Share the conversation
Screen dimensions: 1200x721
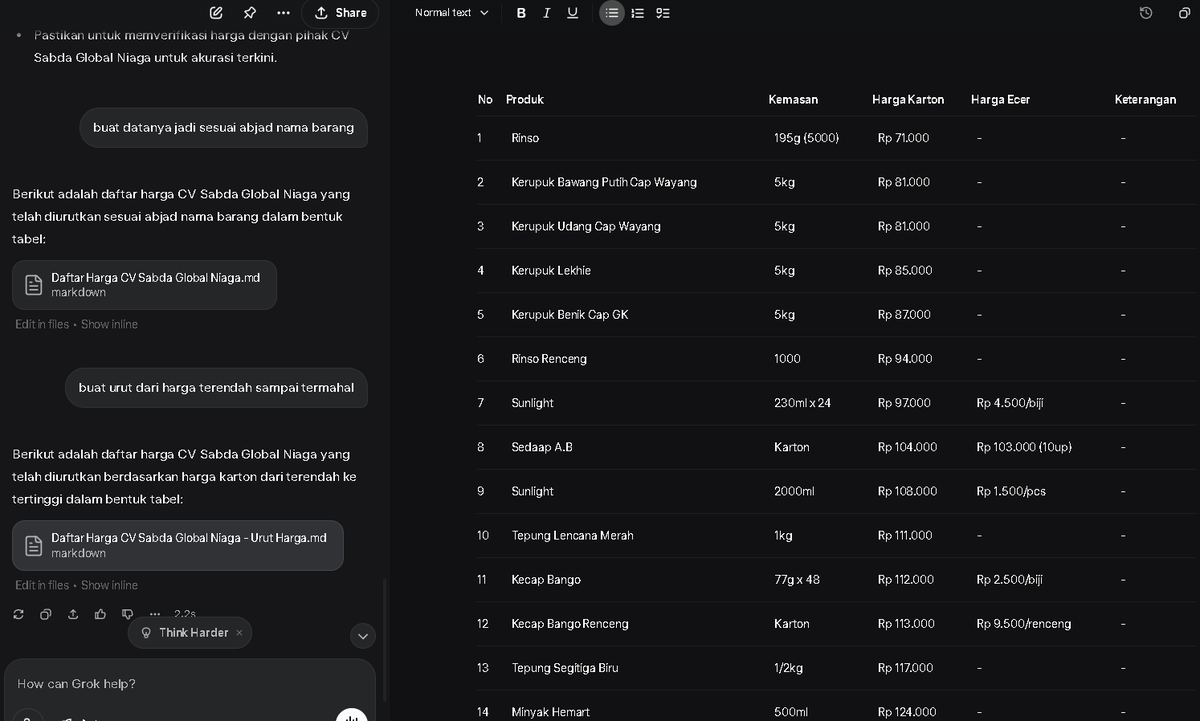click(x=340, y=13)
